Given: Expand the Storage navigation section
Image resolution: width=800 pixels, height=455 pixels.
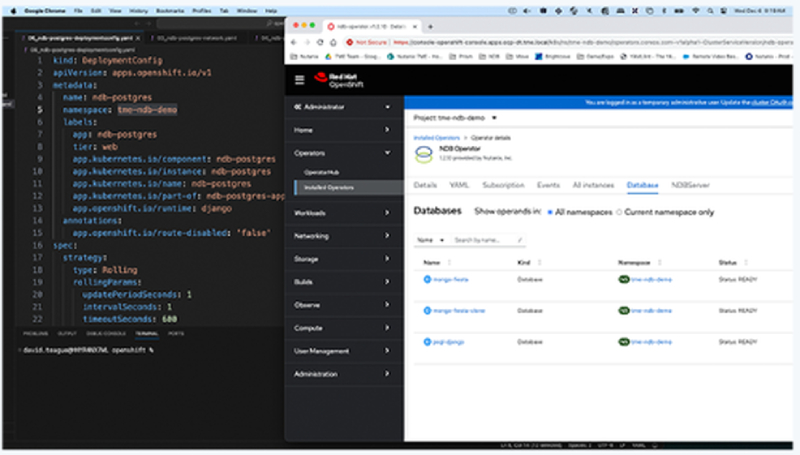Looking at the screenshot, I should (x=344, y=259).
